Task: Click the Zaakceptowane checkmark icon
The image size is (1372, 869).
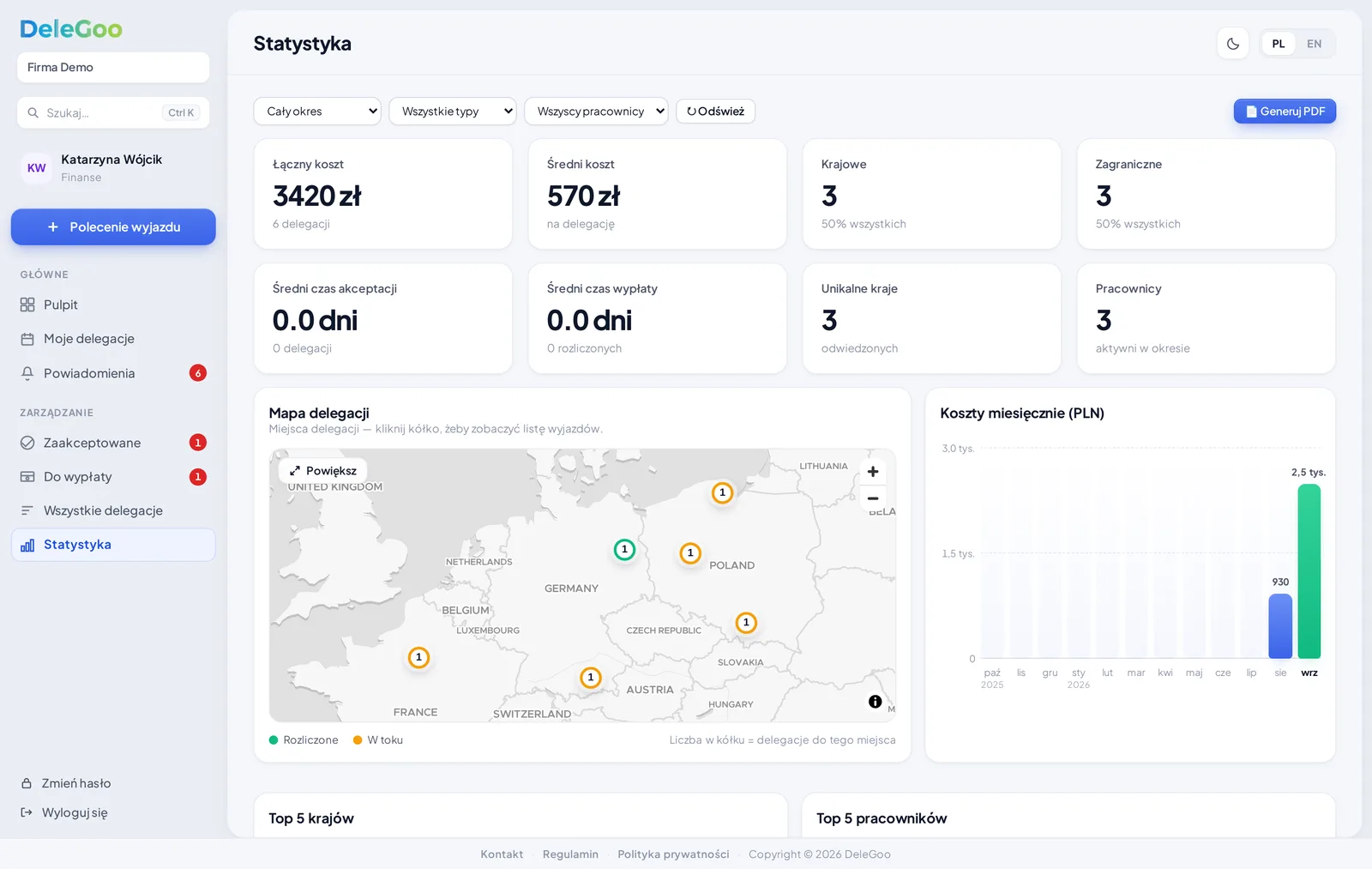Action: tap(27, 443)
